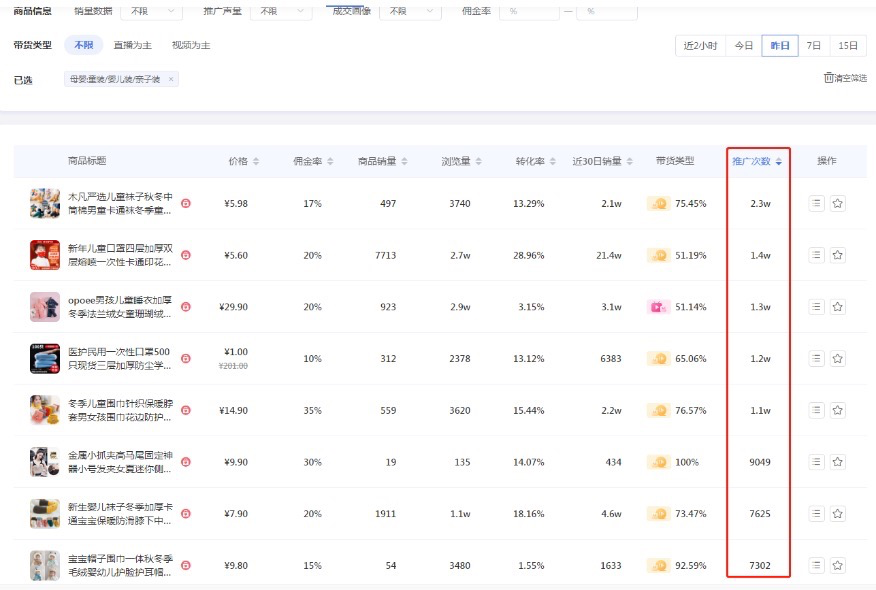This screenshot has height=590, width=876.
Task: Click red shop icon beside 新年儿童口罩
Action: [186, 255]
